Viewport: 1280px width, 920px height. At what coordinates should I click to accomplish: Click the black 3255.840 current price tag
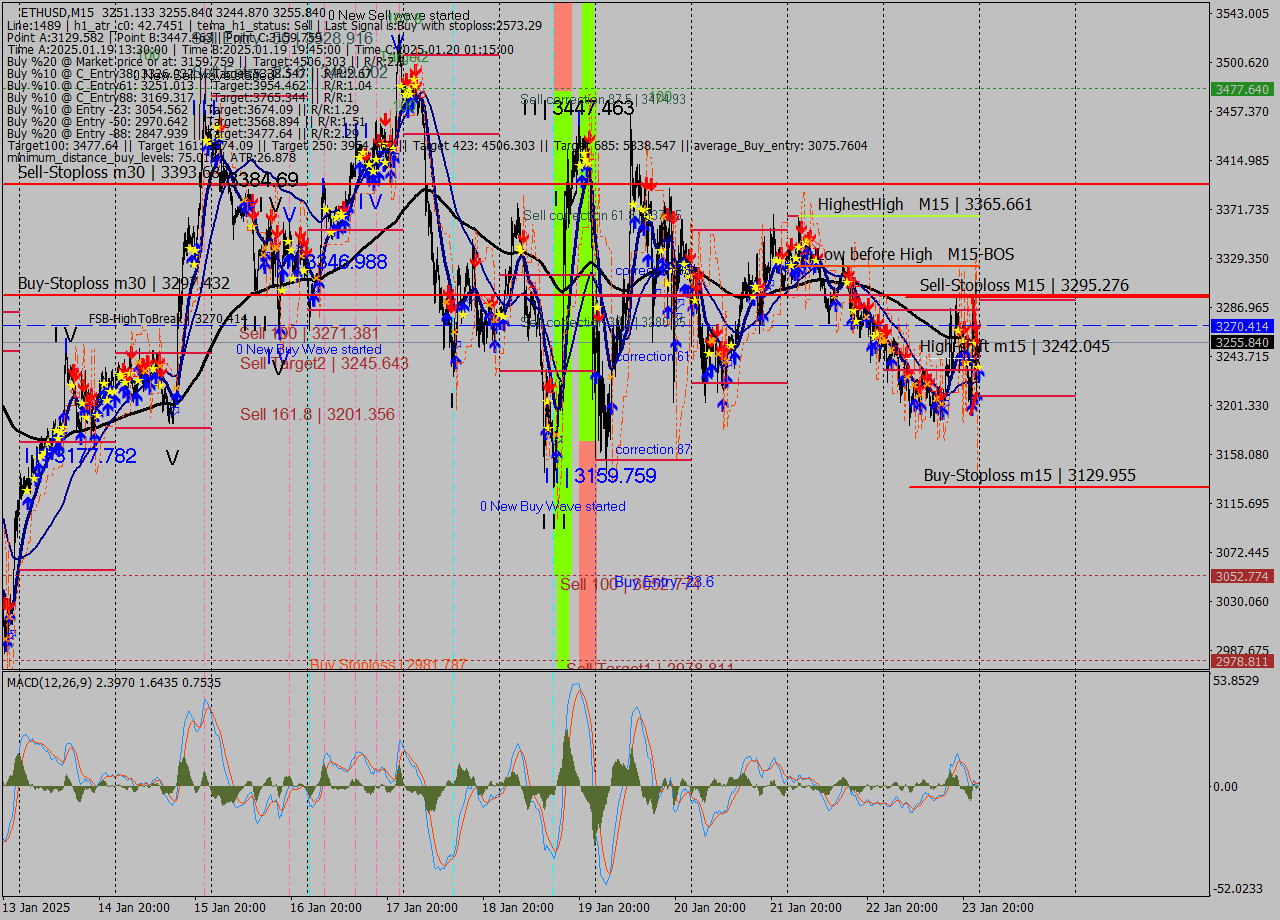[x=1242, y=342]
